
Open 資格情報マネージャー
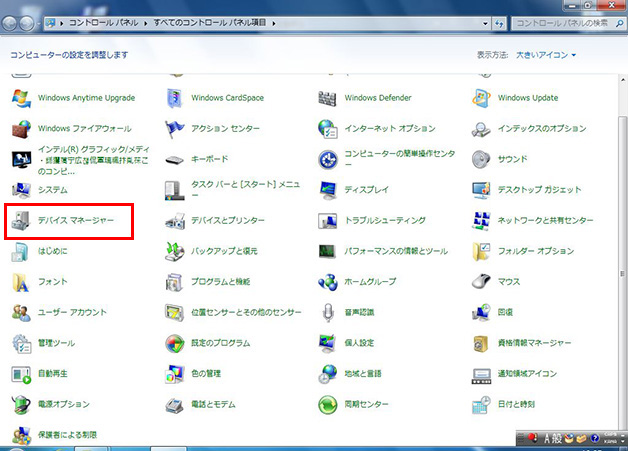coord(521,343)
